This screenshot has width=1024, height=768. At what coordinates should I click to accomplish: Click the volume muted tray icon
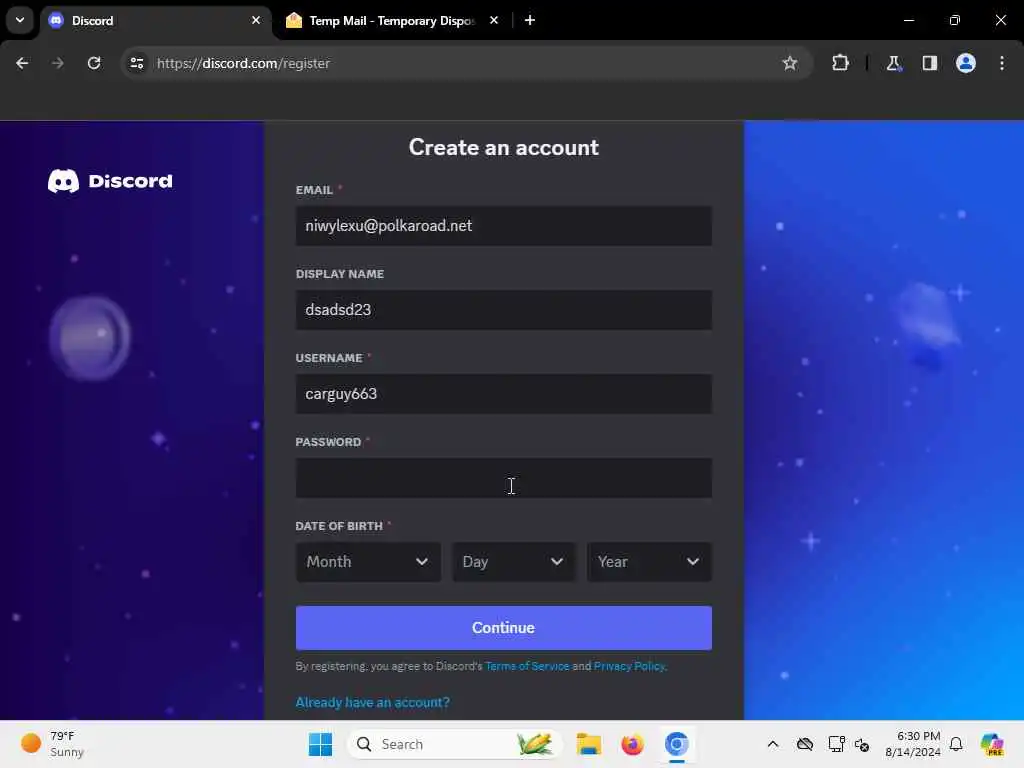point(862,744)
